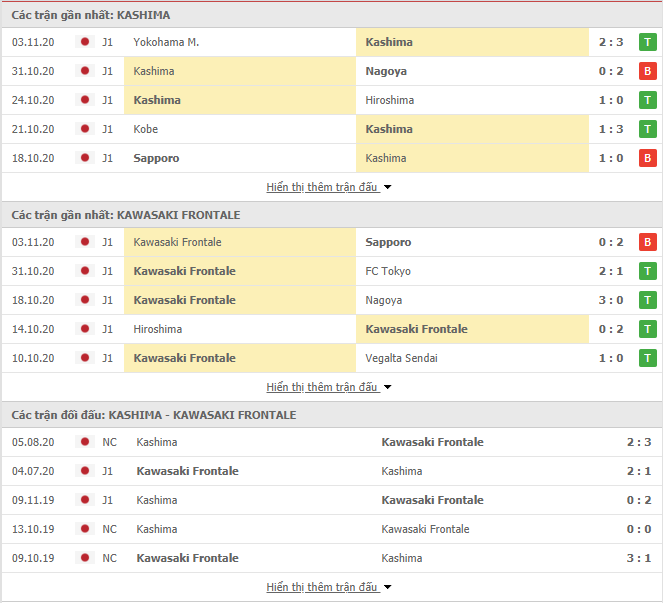This screenshot has height=603, width=663.
Task: Select Hiroshima in the 24.10.20 Kashima match
Action: click(x=389, y=100)
